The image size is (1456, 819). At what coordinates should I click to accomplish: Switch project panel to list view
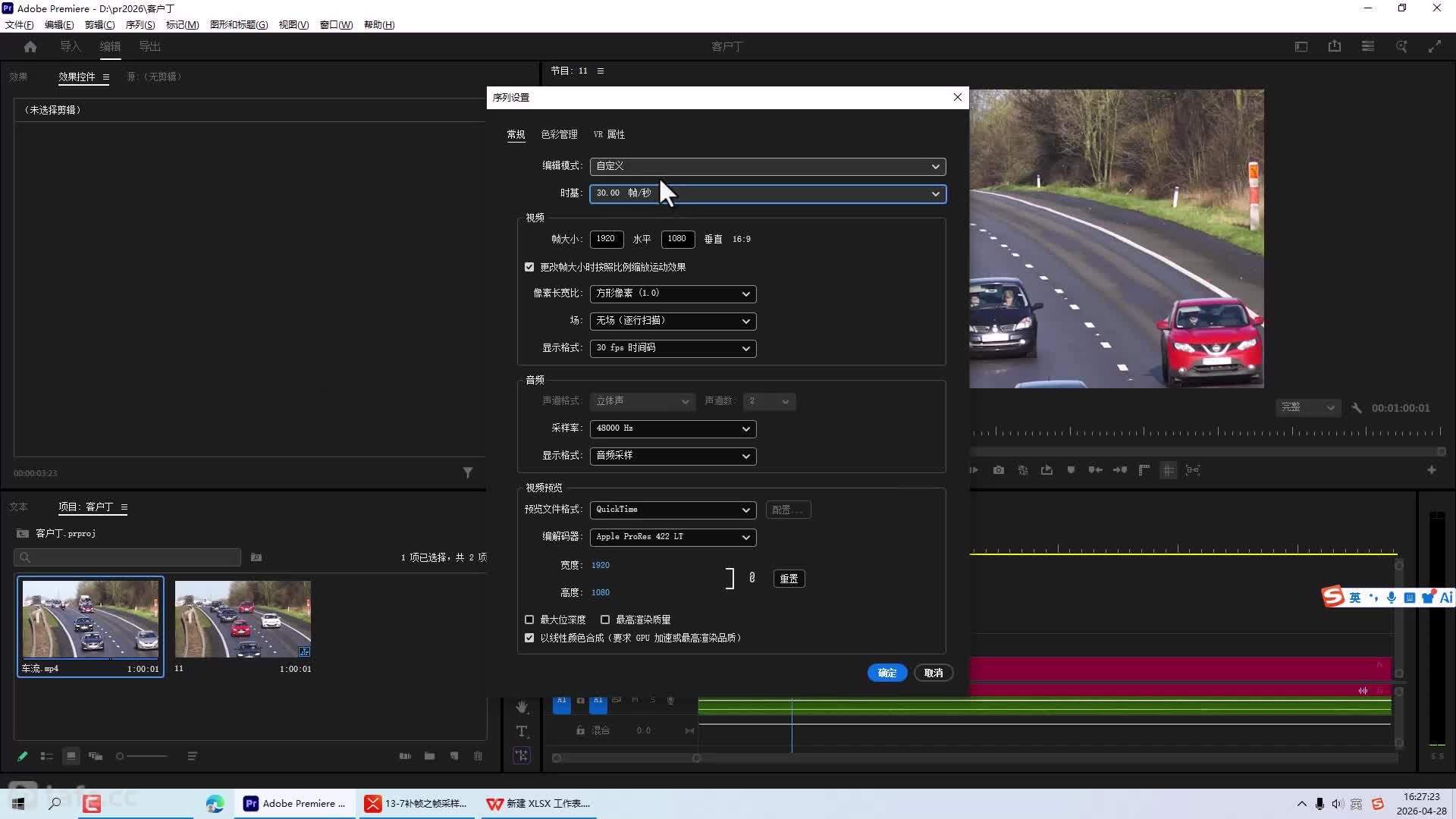47,756
